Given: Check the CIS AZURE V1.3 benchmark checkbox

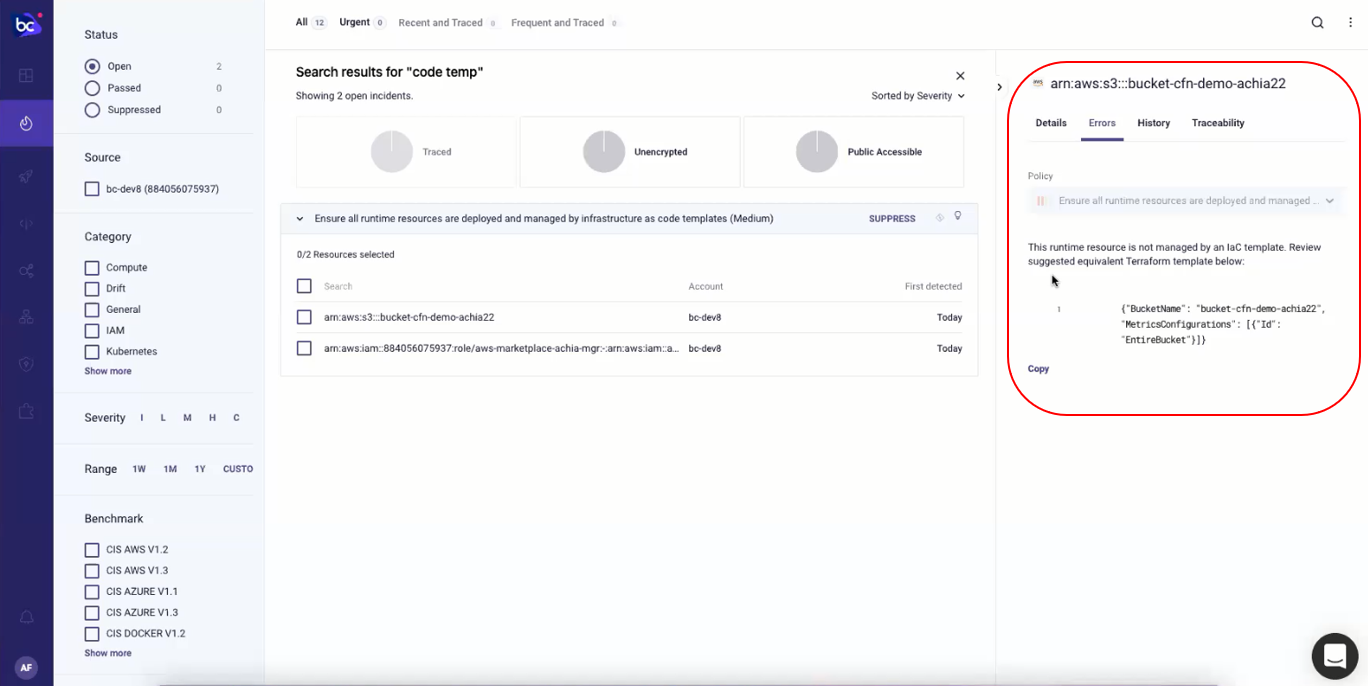Looking at the screenshot, I should pyautogui.click(x=92, y=613).
